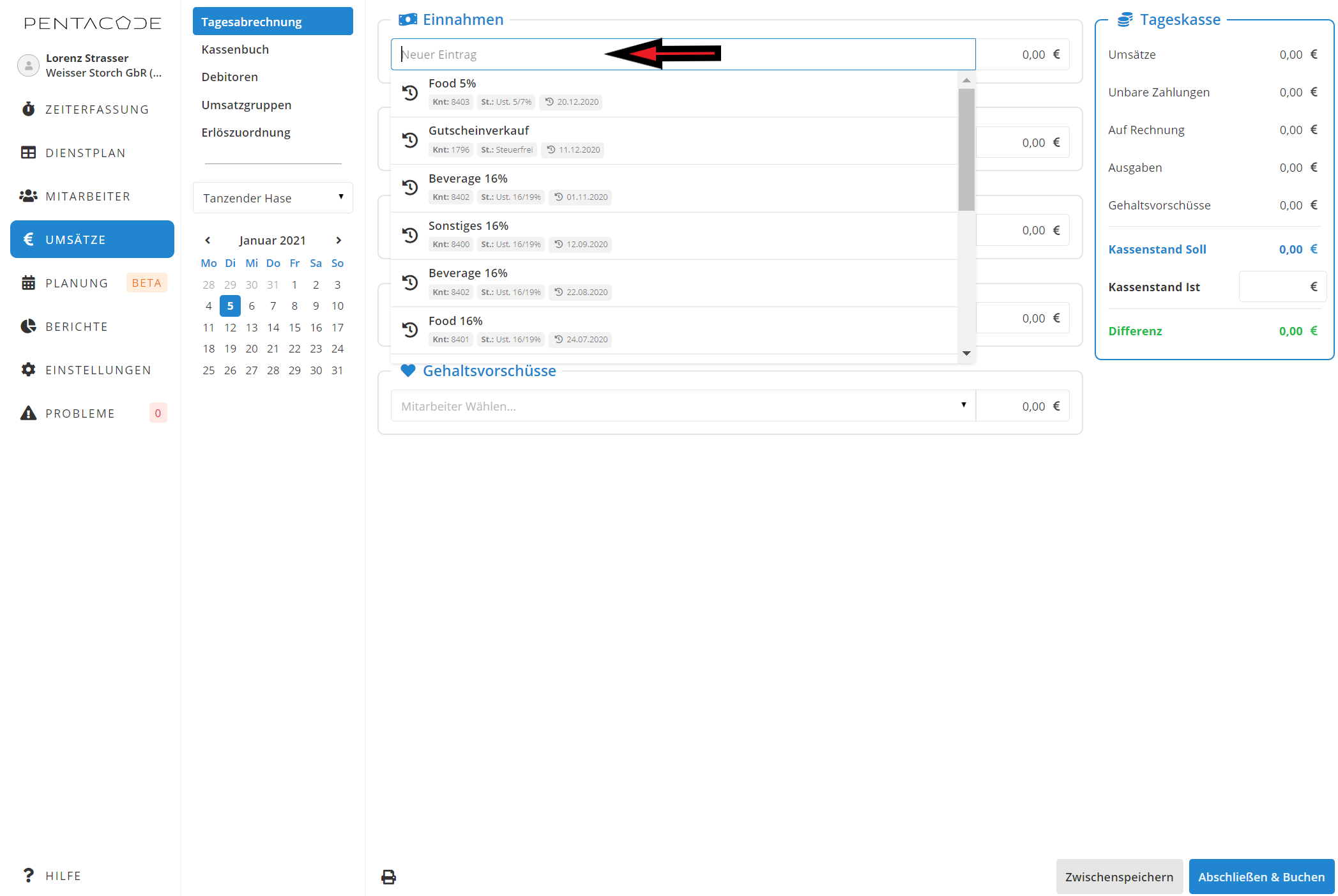1338x896 pixels.
Task: Open Einstellungen gear in sidebar
Action: pos(28,370)
